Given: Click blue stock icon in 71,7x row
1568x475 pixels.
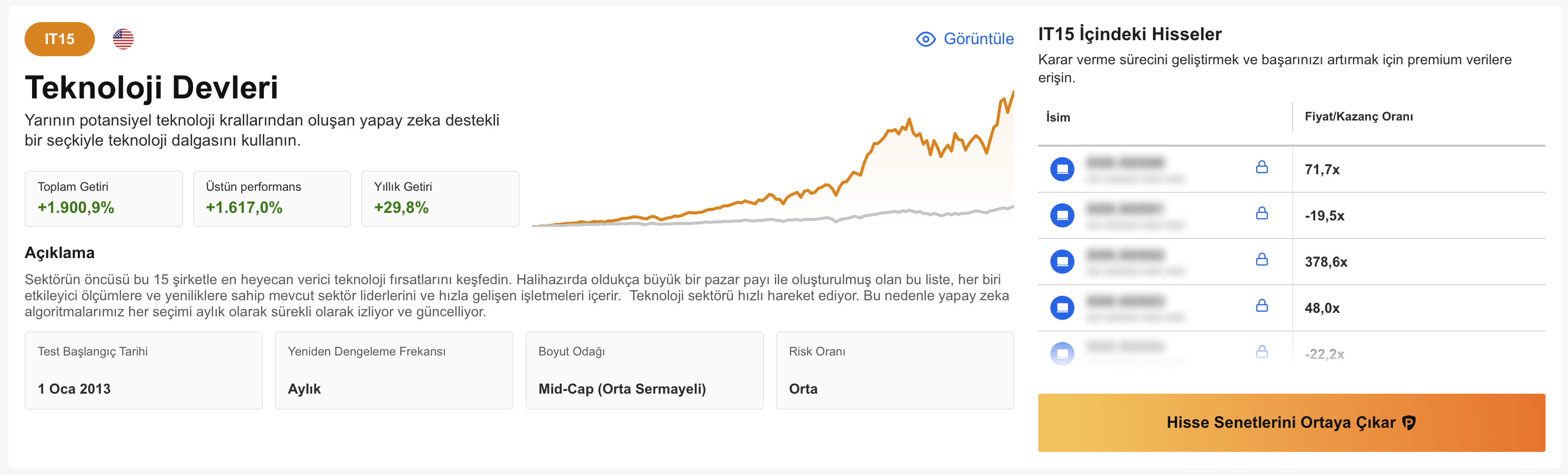Looking at the screenshot, I should (x=1062, y=169).
